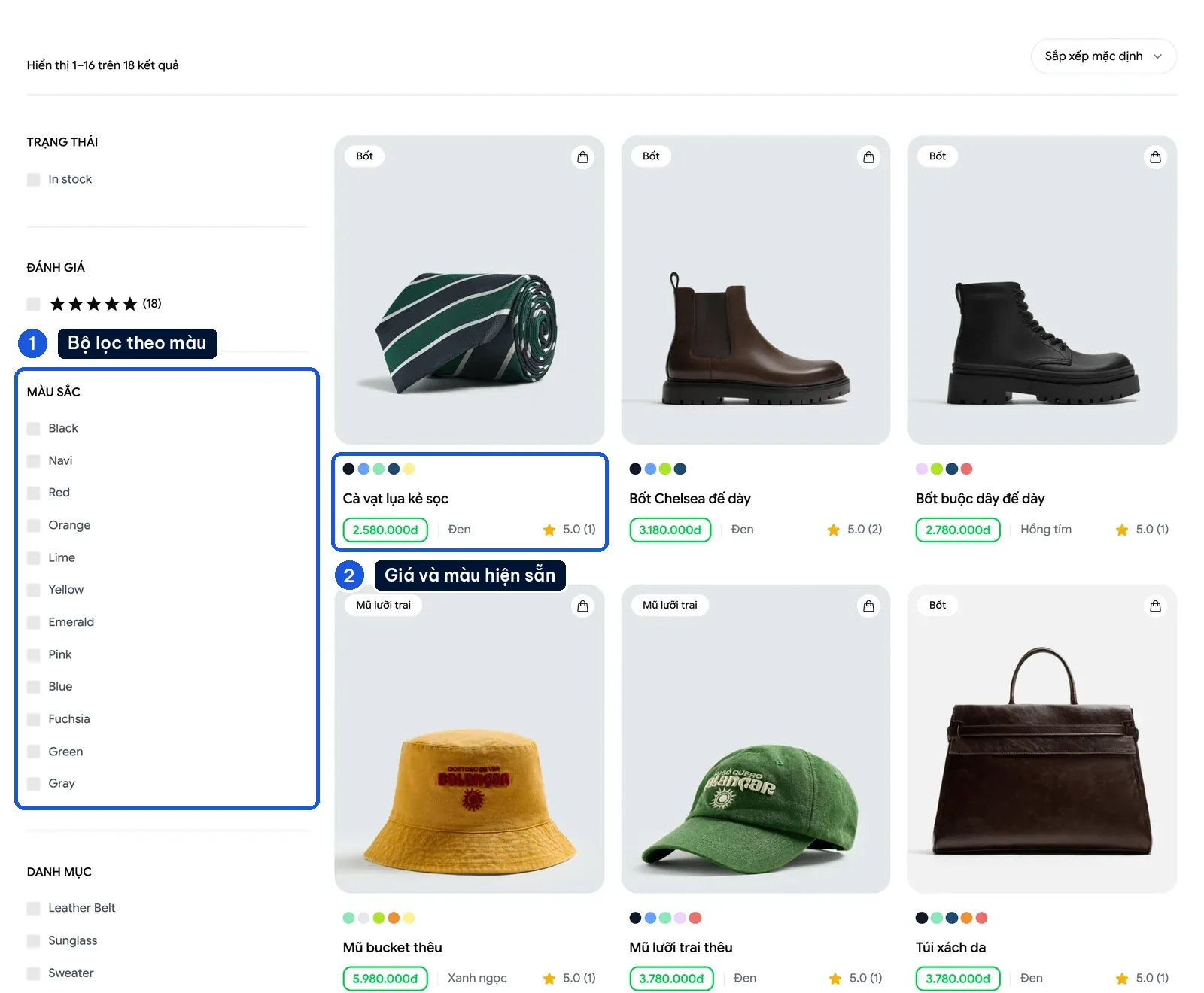This screenshot has height=993, width=1204.
Task: Add Cà vạt lụa kẻ sọc to cart
Action: pyautogui.click(x=582, y=157)
